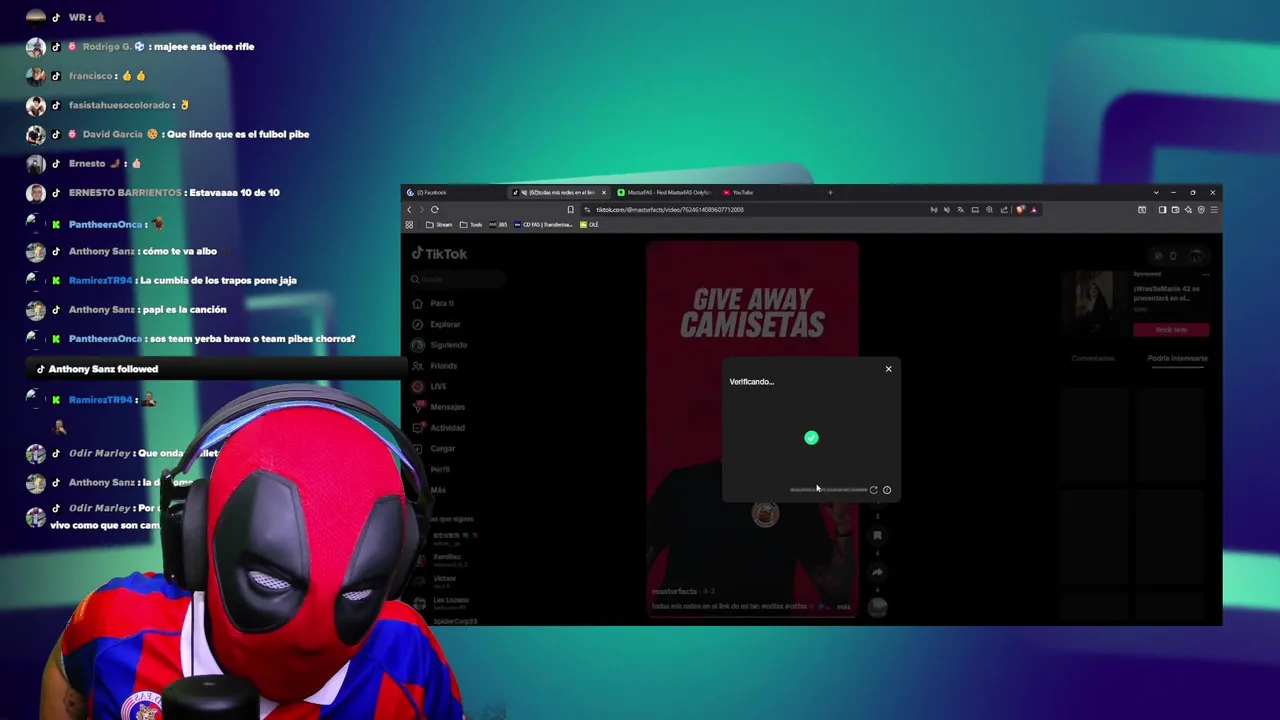Viewport: 1280px width, 720px height.
Task: Reload the TikTok page
Action: point(434,210)
